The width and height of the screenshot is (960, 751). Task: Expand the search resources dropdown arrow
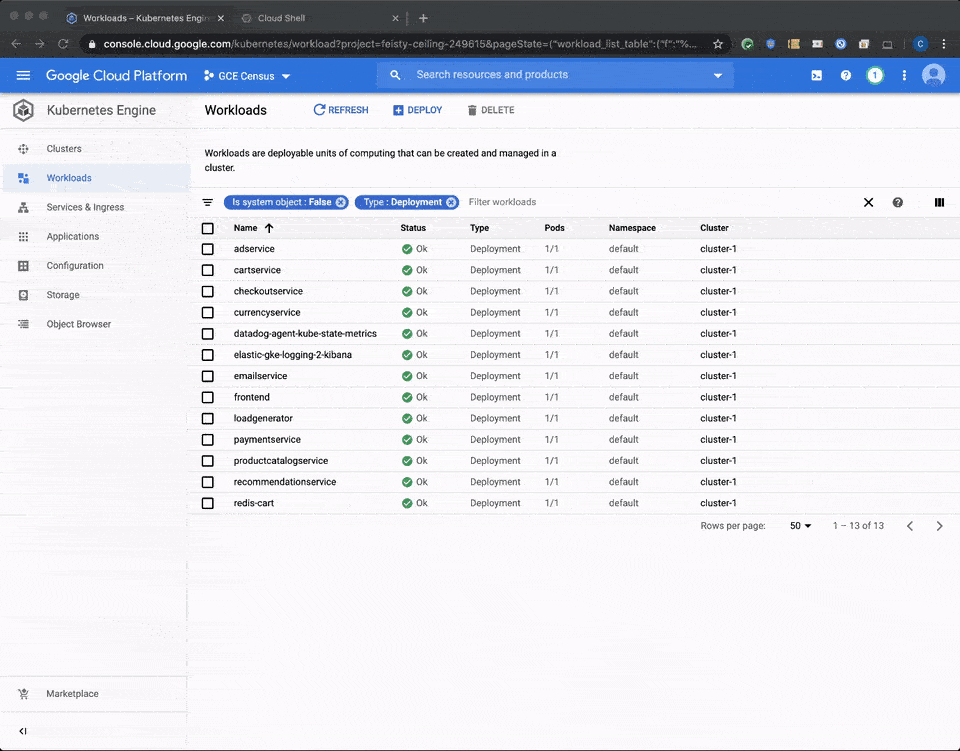718,75
